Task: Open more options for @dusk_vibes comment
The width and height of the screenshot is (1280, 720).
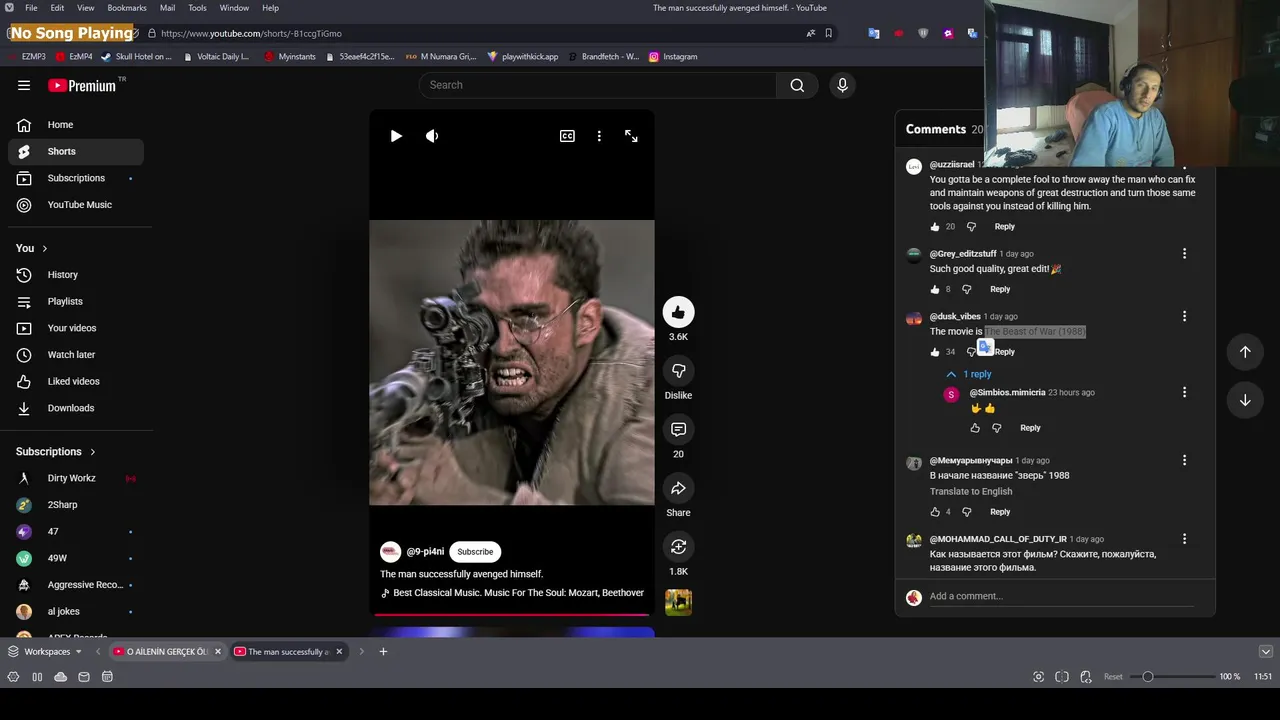Action: point(1184,316)
